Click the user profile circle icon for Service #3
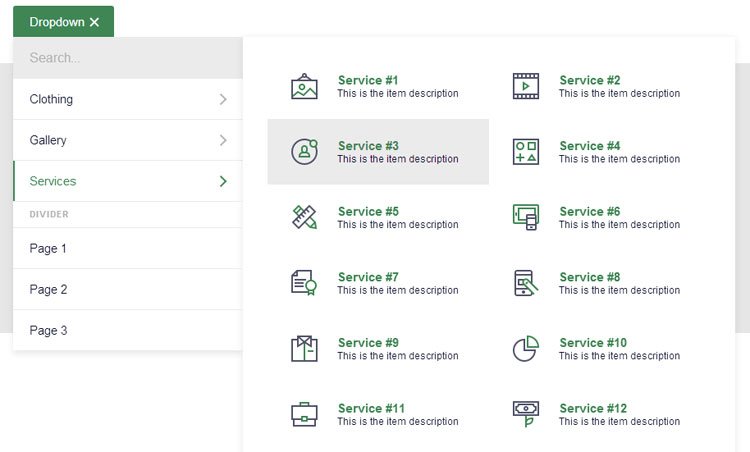The height and width of the screenshot is (452, 750). coord(304,152)
